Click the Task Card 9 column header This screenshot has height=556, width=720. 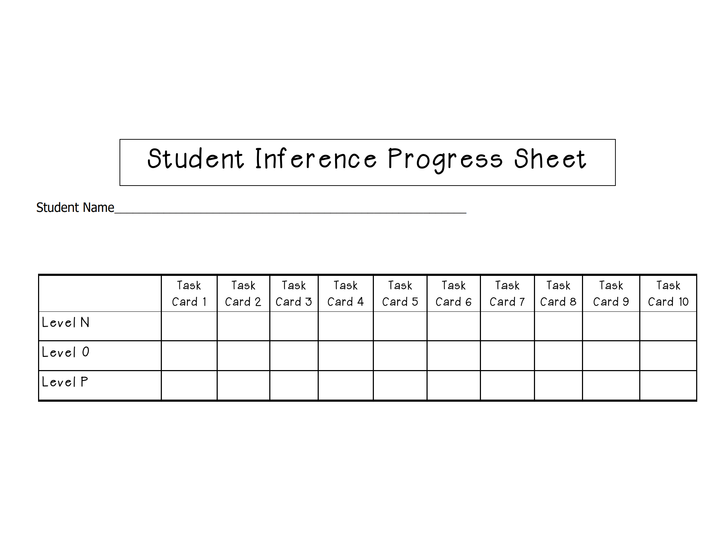tap(611, 293)
